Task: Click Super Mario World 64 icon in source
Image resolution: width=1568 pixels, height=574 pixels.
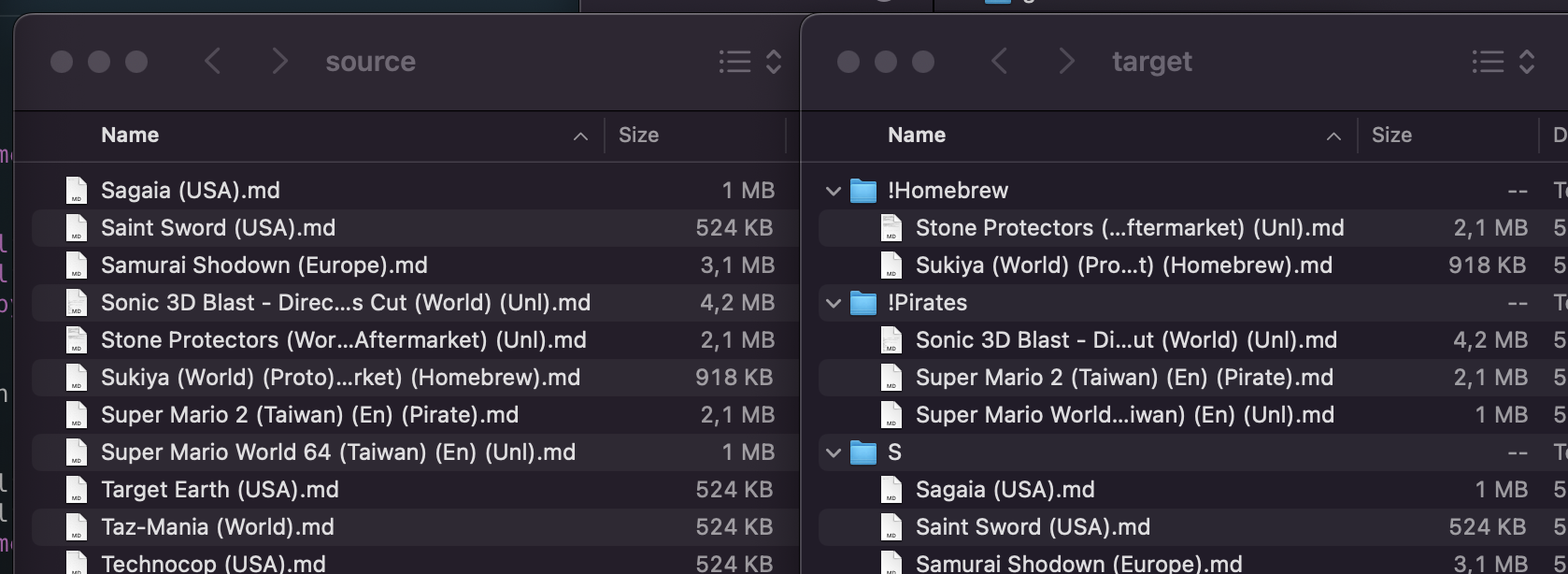Action: pos(77,452)
